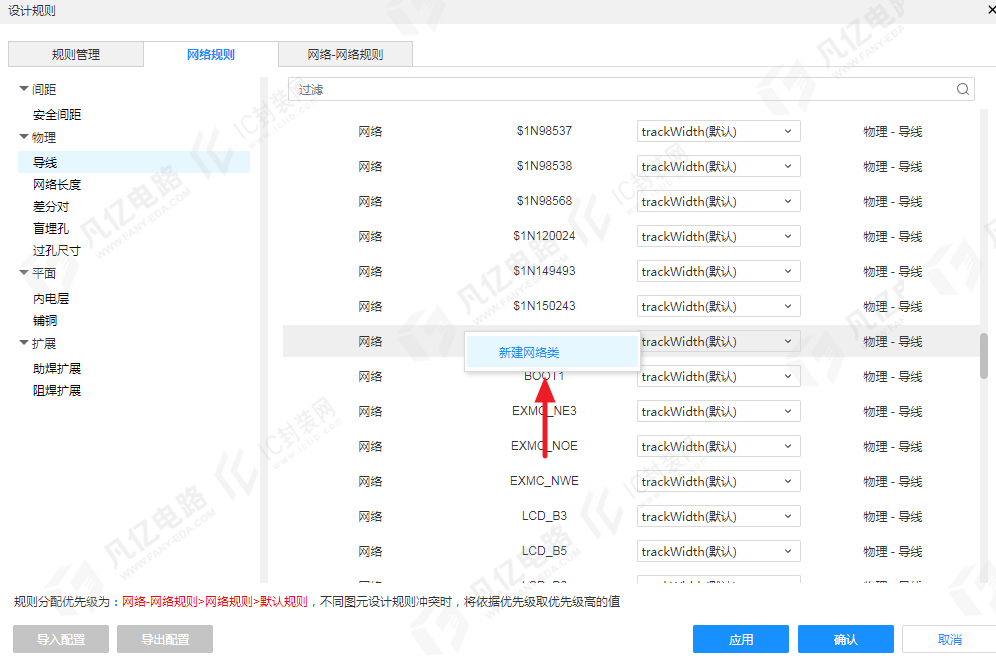Select 铺铜 in the tree

[x=45, y=320]
